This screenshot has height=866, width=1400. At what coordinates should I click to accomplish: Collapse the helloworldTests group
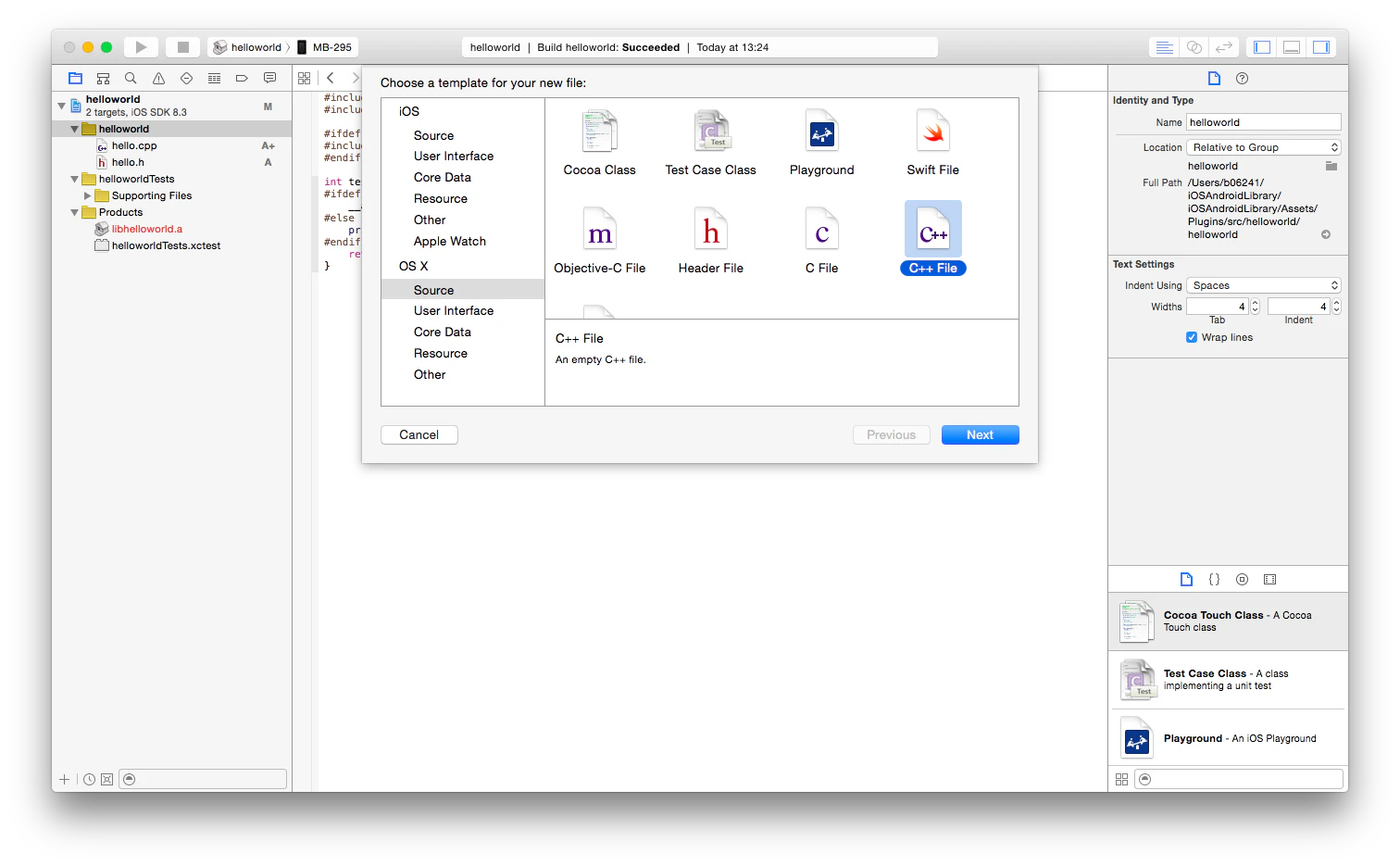point(75,179)
